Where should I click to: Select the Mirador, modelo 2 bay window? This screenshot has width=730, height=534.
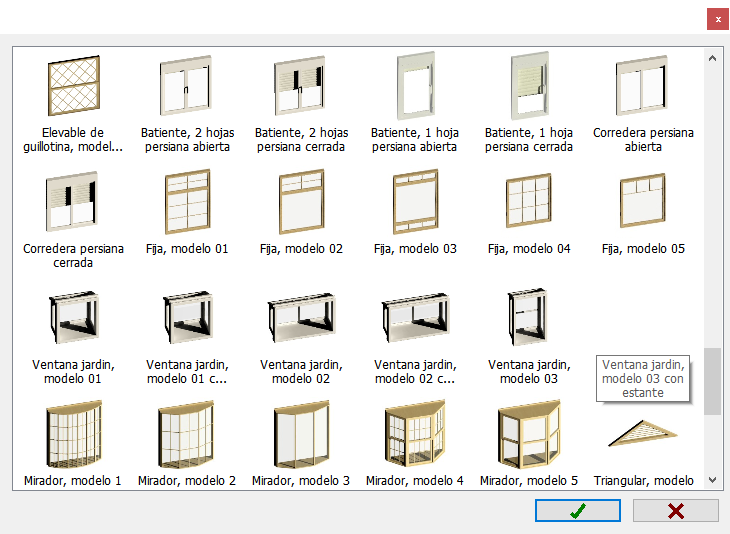[186, 434]
